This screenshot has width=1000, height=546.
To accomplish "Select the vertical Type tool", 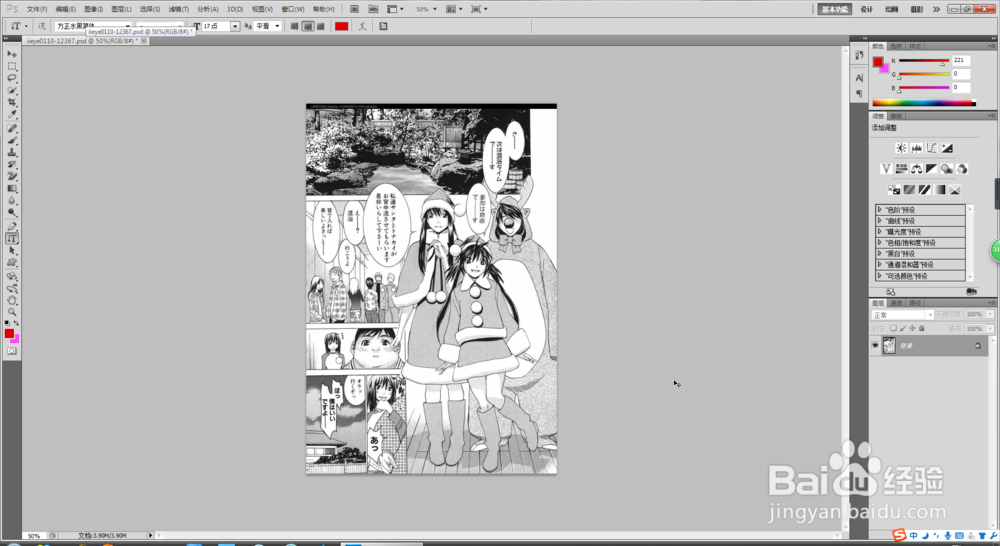I will [x=12, y=239].
